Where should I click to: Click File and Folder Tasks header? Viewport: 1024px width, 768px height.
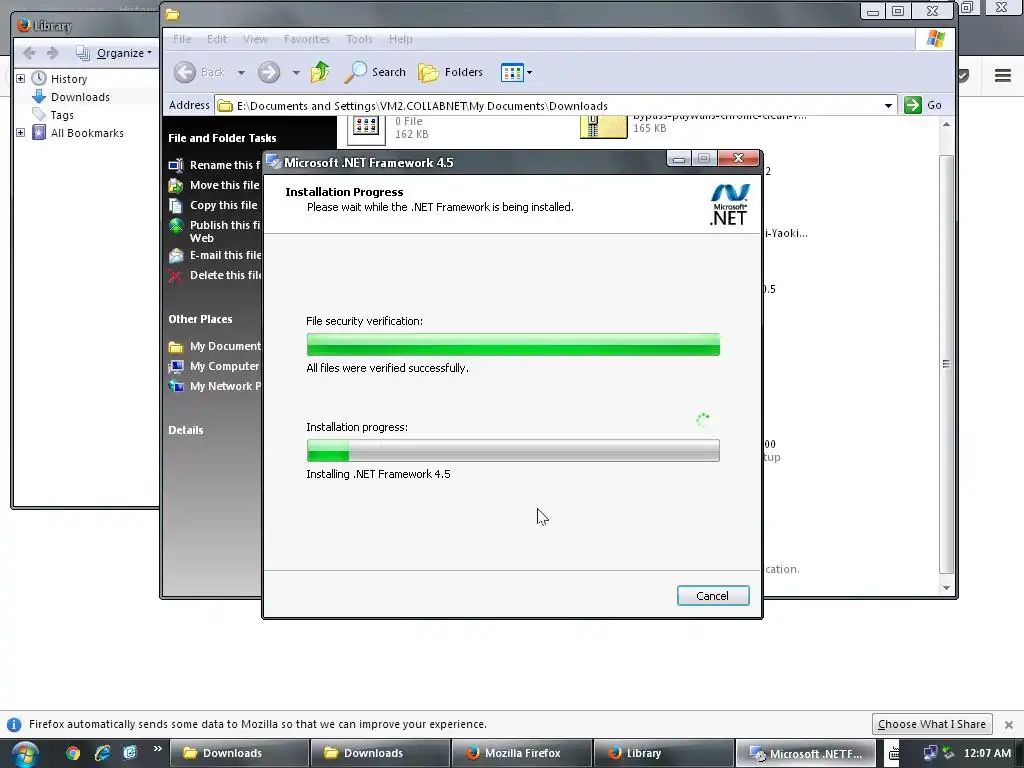pyautogui.click(x=222, y=138)
